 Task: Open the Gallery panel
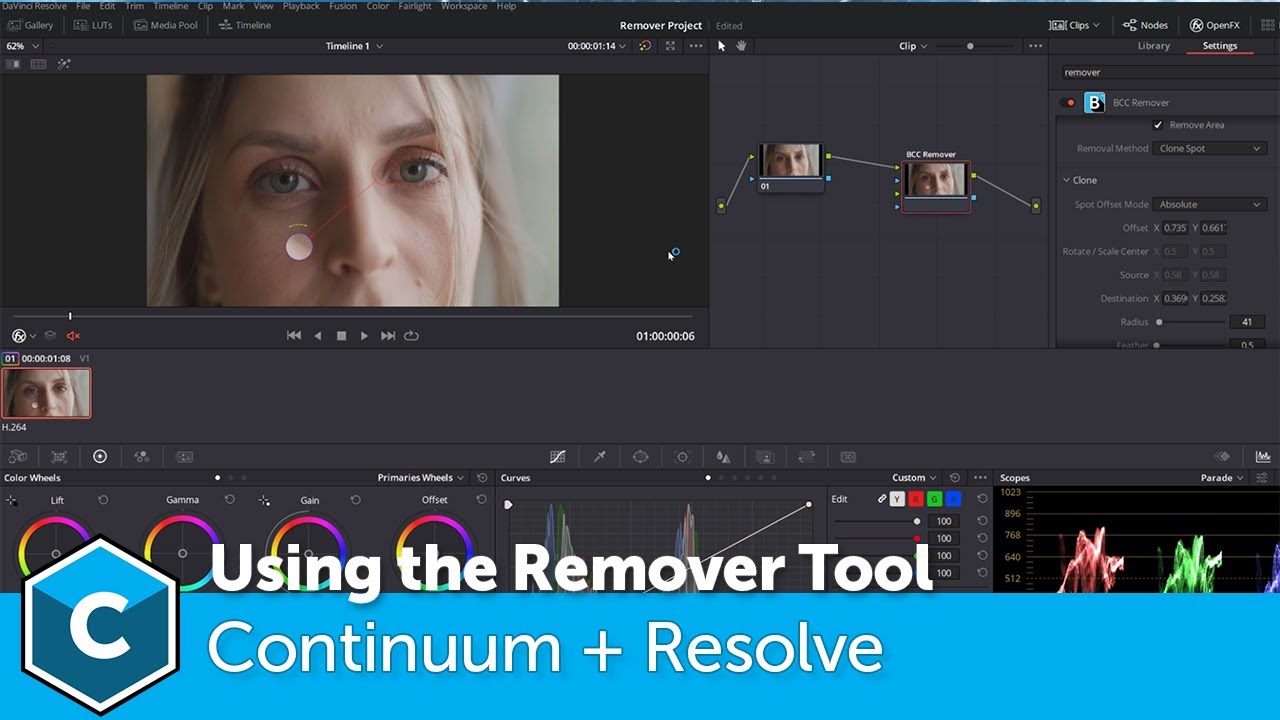pos(31,25)
